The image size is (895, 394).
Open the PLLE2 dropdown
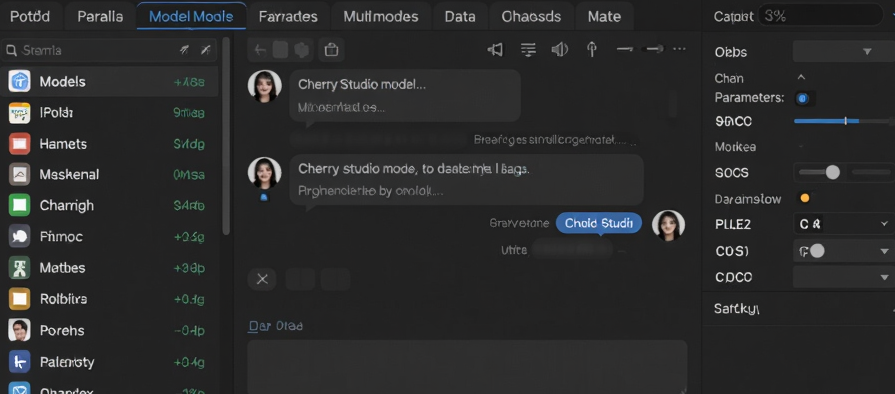(844, 224)
